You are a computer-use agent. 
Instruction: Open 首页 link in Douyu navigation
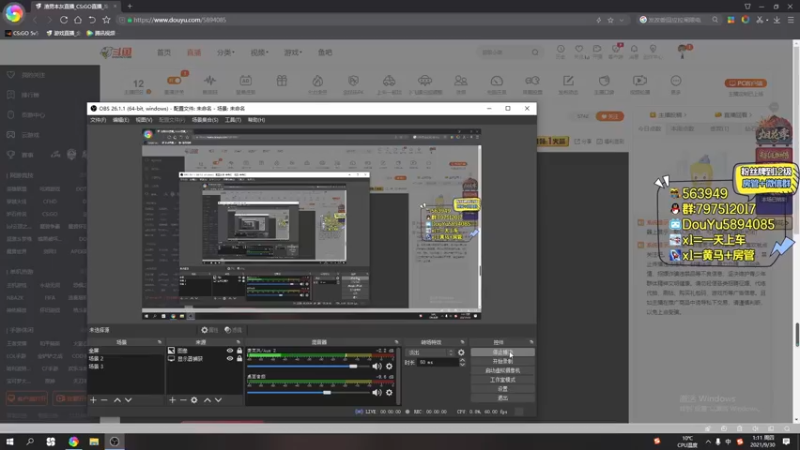click(164, 53)
